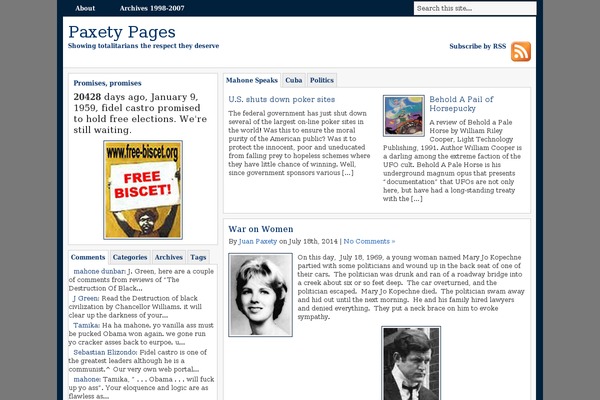Image resolution: width=600 pixels, height=400 pixels.
Task: Click the orange RSS feed icon
Action: (521, 51)
